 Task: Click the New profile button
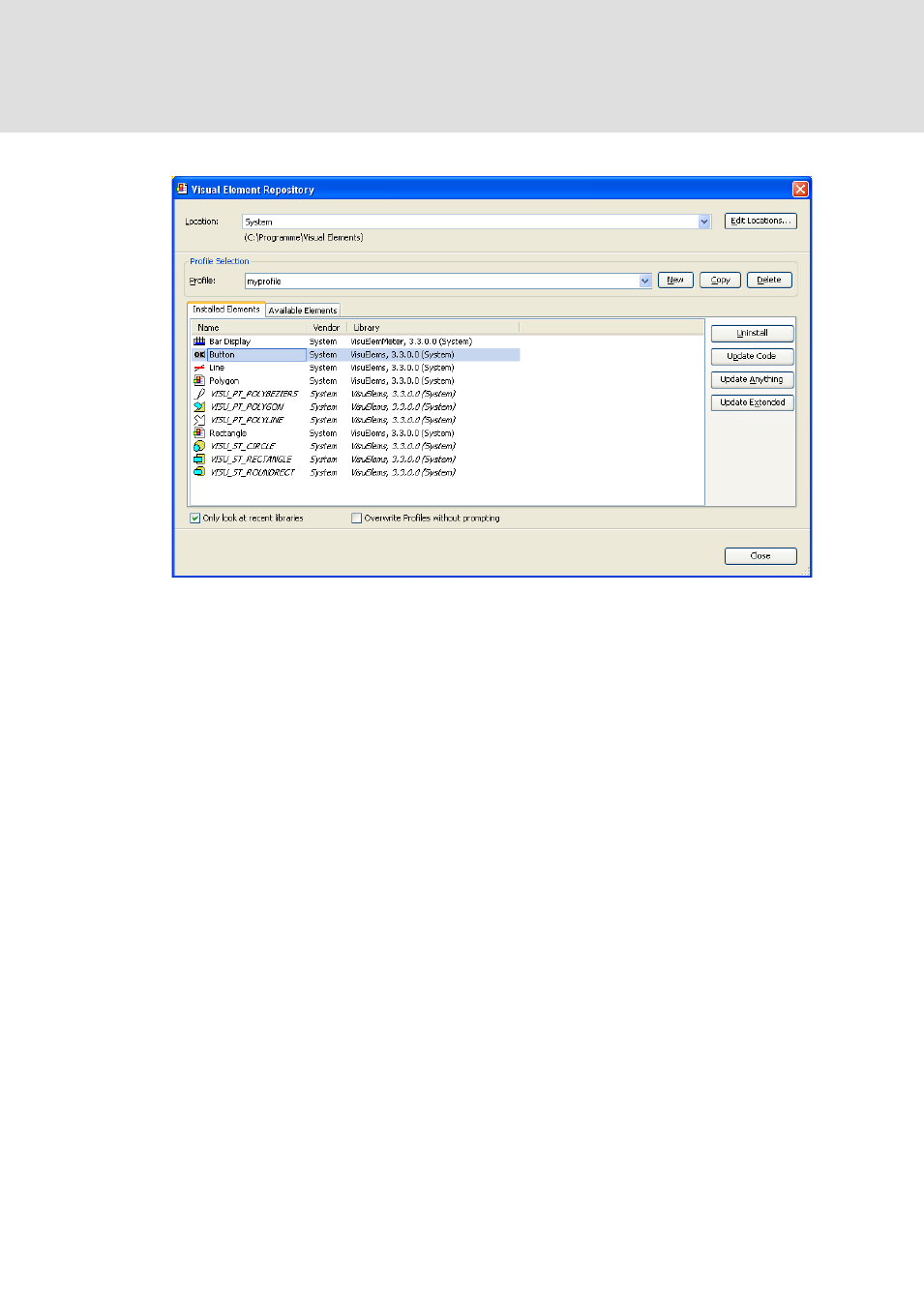pyautogui.click(x=675, y=280)
